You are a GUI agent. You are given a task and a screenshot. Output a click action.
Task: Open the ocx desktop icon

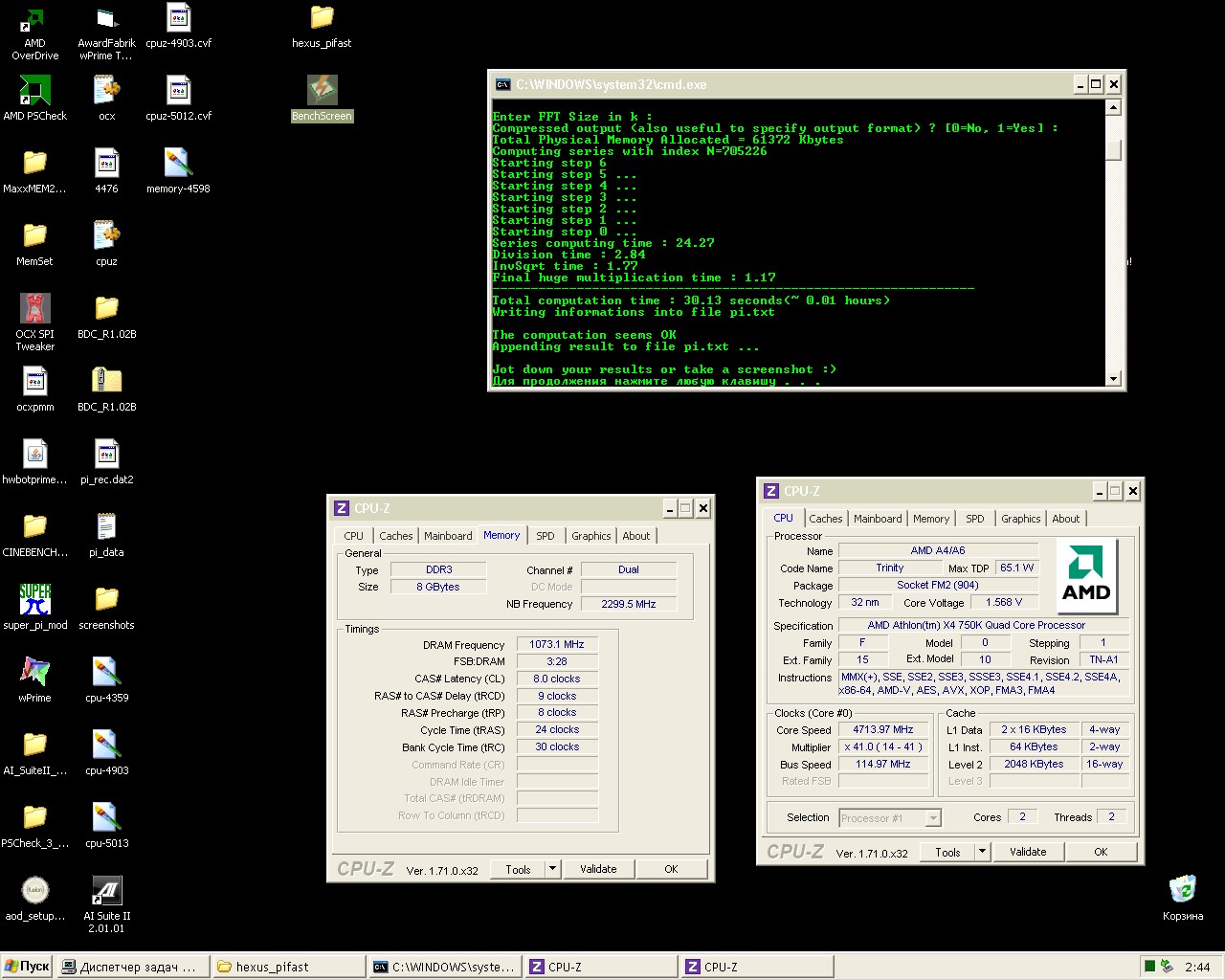(106, 91)
